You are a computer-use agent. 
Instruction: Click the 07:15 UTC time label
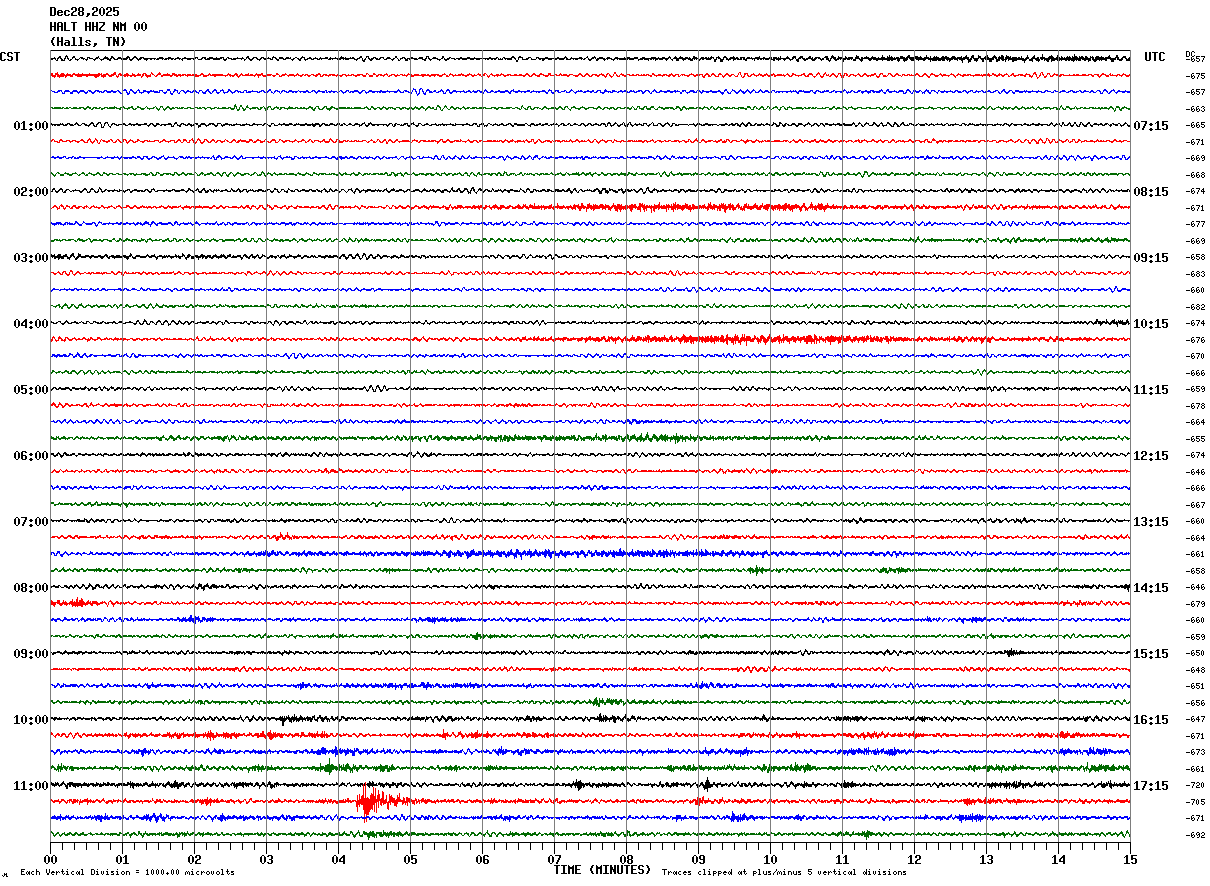pos(1151,126)
